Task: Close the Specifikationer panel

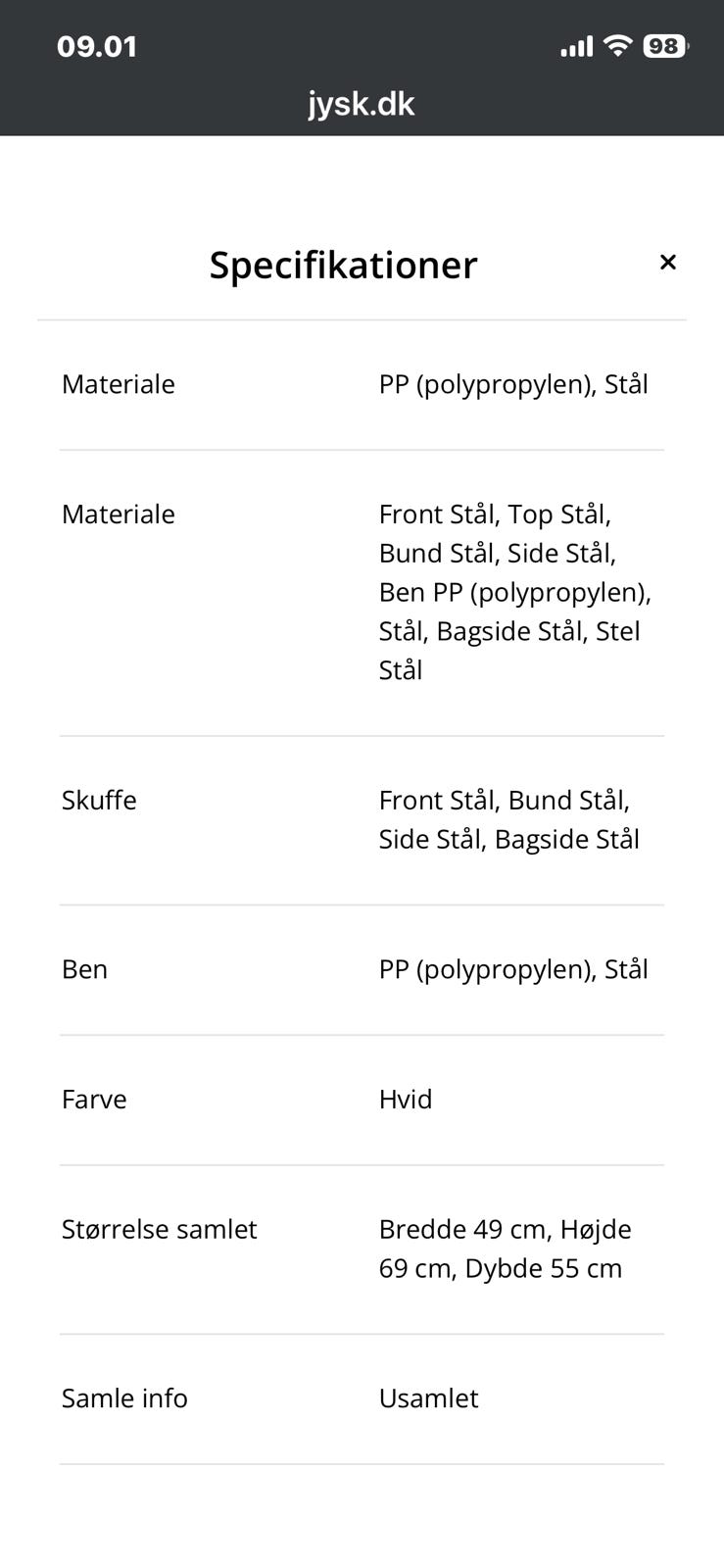Action: click(x=667, y=262)
